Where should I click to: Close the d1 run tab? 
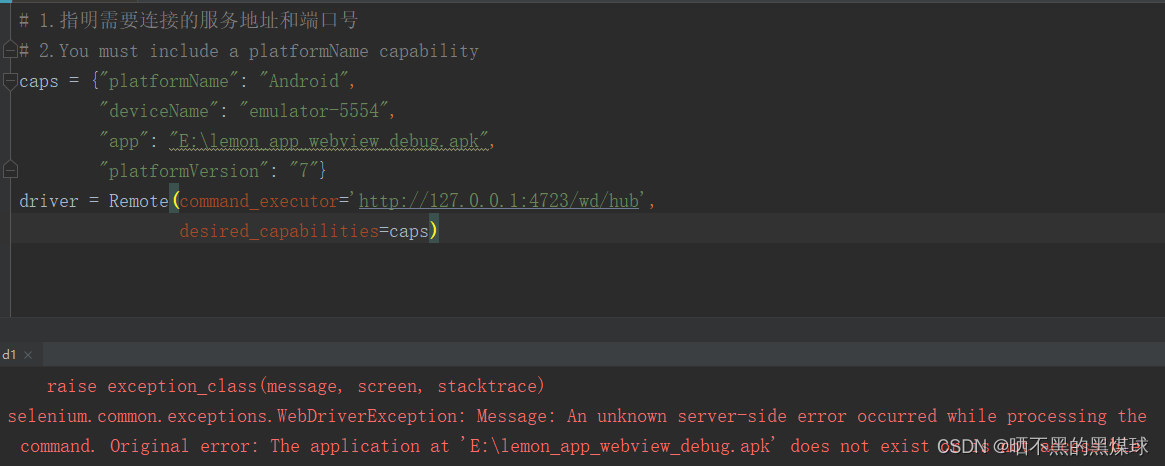(x=28, y=355)
